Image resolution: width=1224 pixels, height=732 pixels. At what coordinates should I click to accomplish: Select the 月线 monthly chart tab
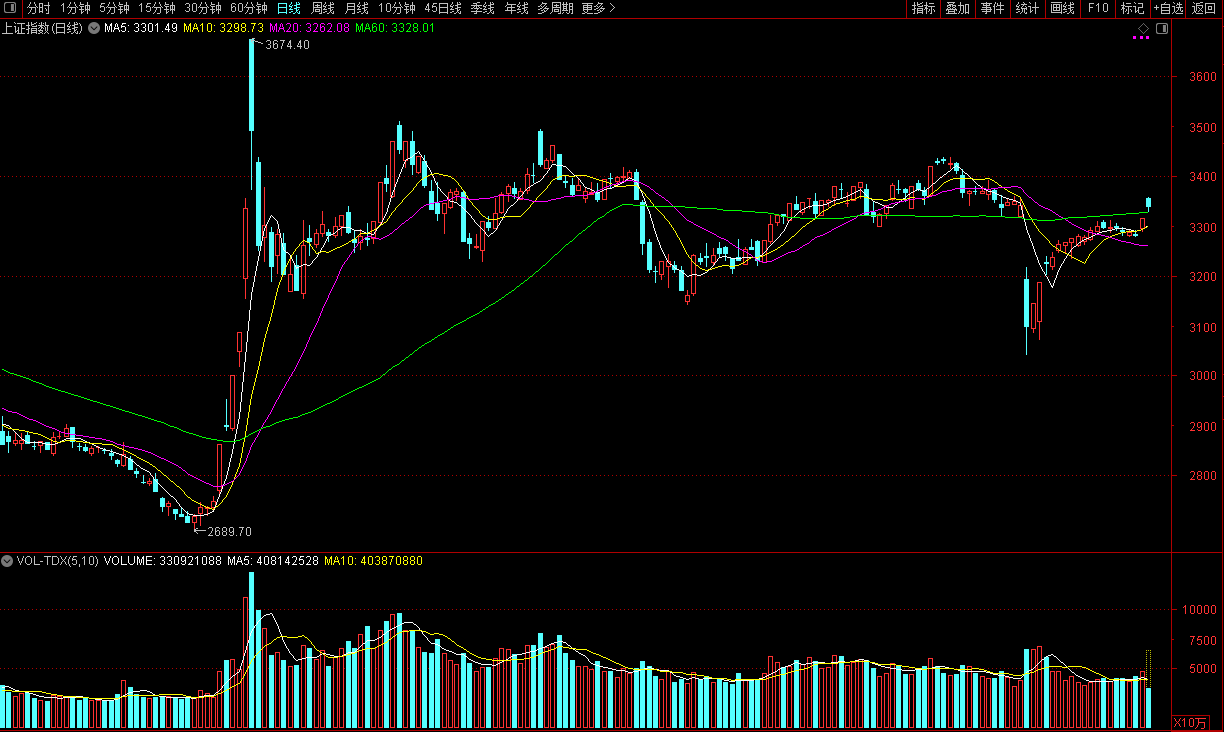357,8
